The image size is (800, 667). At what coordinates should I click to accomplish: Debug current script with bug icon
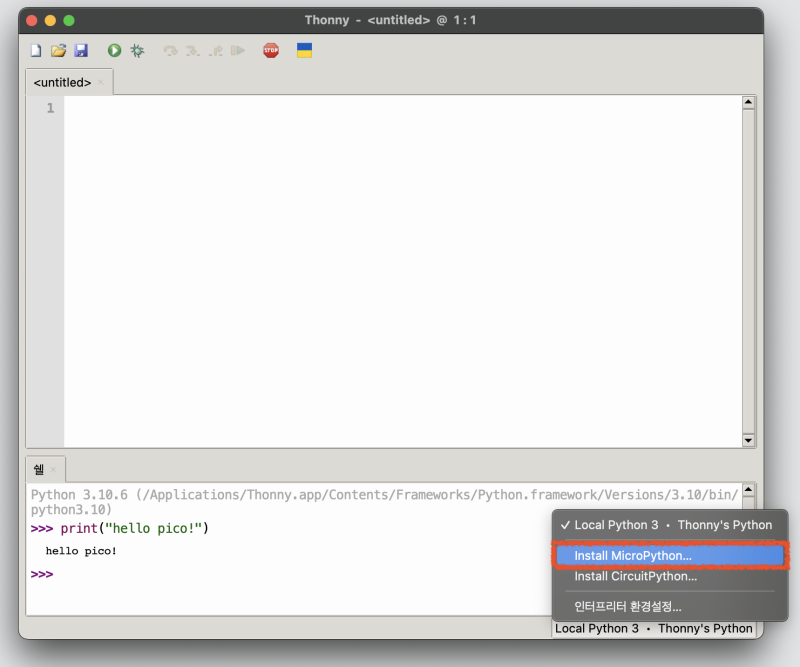coord(137,51)
